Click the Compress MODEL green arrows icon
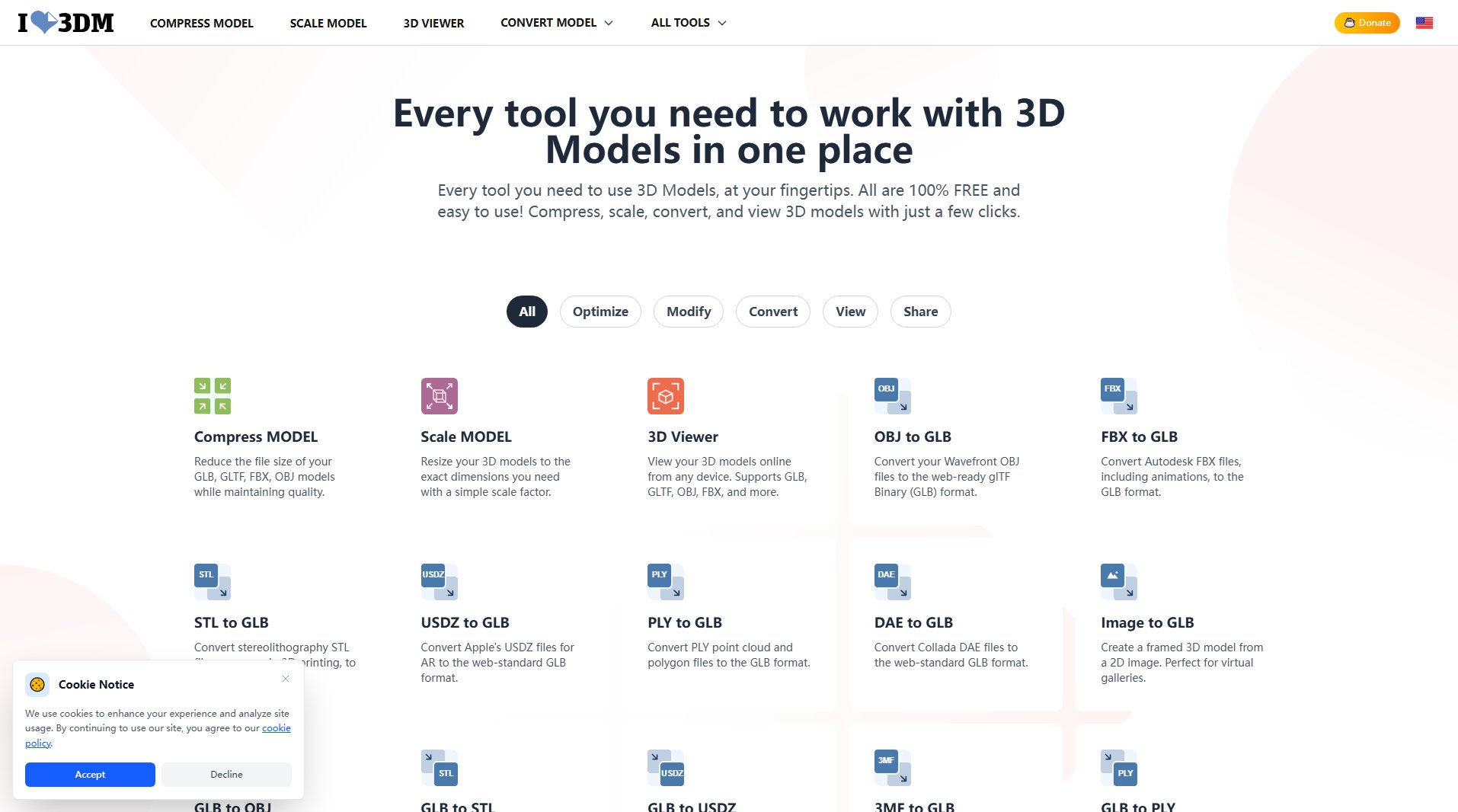Viewport: 1458px width, 812px height. (x=212, y=396)
